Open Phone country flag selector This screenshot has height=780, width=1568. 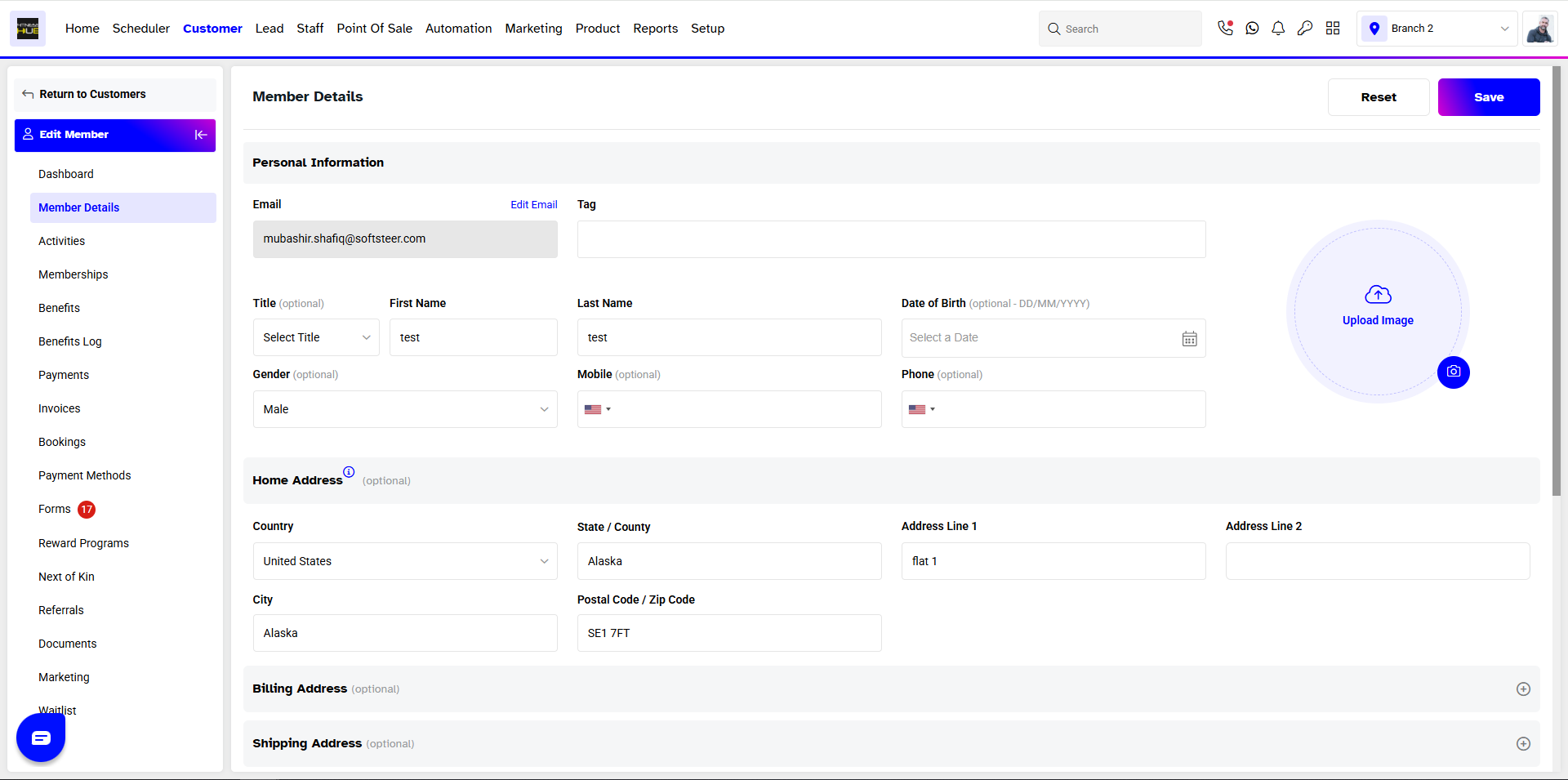click(922, 409)
